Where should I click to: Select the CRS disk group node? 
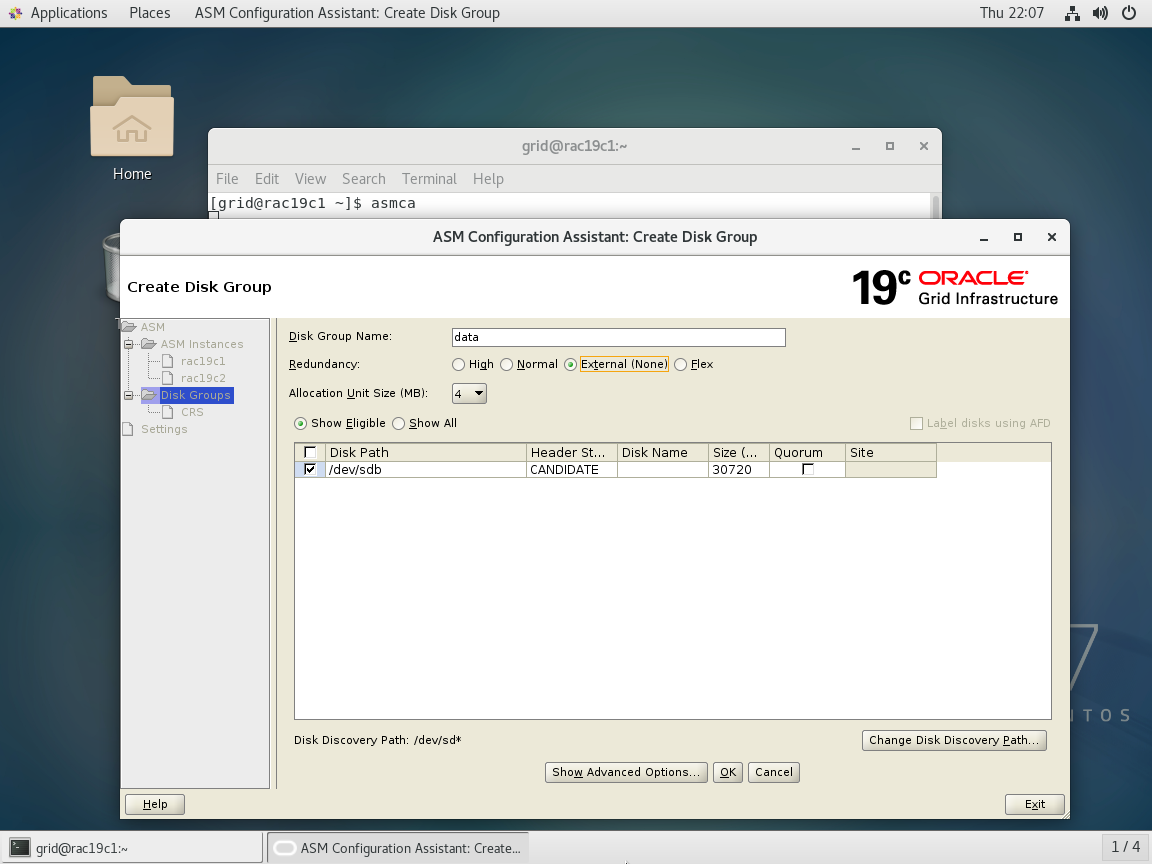pyautogui.click(x=190, y=411)
